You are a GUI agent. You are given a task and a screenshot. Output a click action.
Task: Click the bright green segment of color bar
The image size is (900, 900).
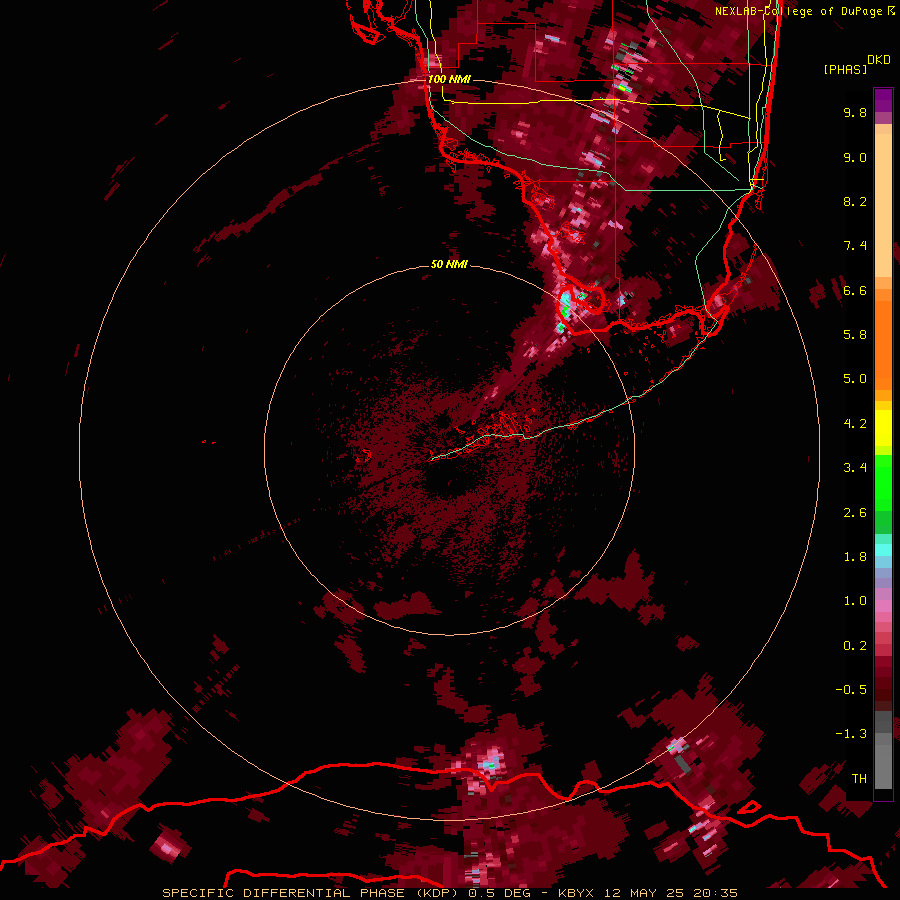click(x=883, y=482)
